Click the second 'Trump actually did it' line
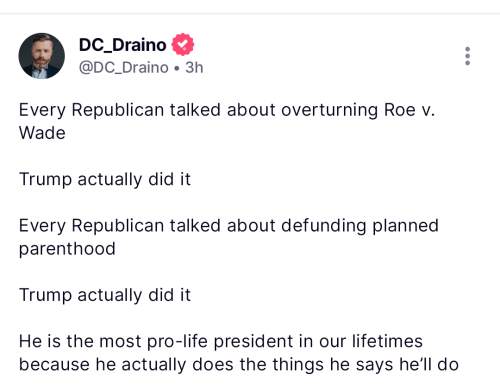This screenshot has height=387, width=500. tap(105, 295)
